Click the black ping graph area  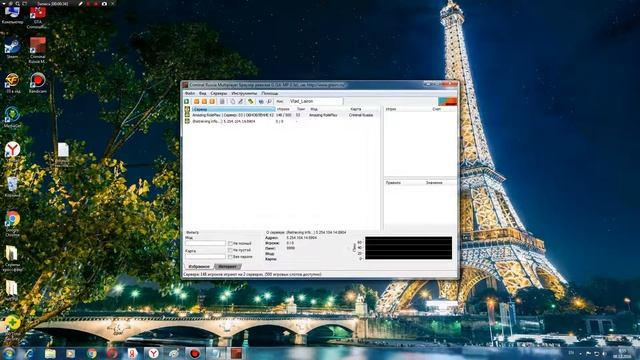pos(409,248)
